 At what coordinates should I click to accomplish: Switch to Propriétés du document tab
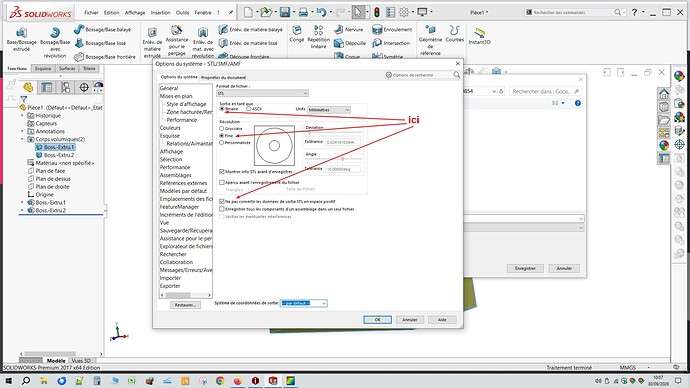pyautogui.click(x=224, y=77)
